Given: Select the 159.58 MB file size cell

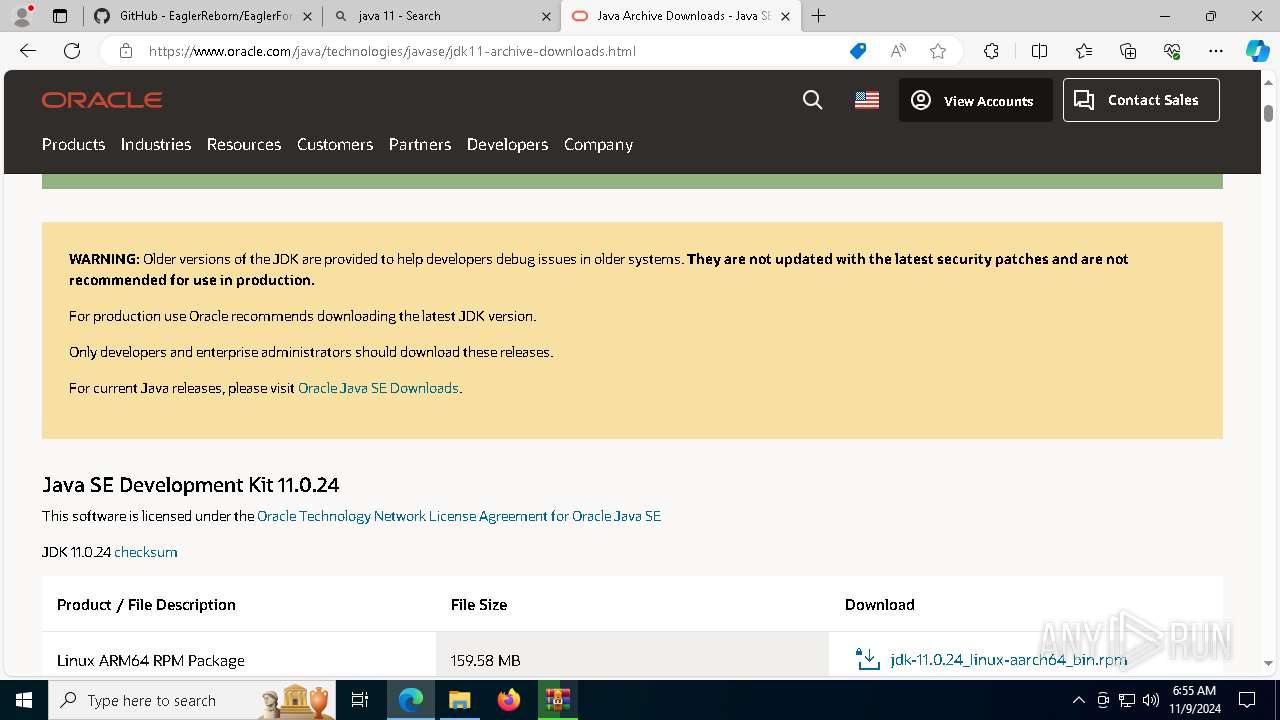Looking at the screenshot, I should pyautogui.click(x=632, y=655).
